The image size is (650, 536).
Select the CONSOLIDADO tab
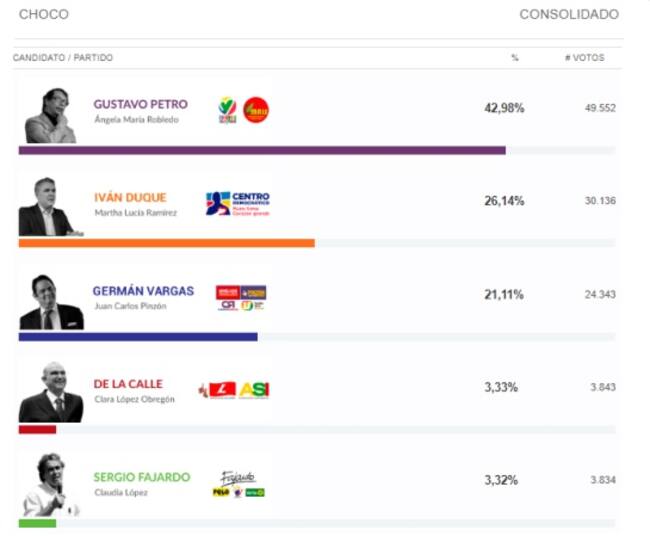coord(568,14)
